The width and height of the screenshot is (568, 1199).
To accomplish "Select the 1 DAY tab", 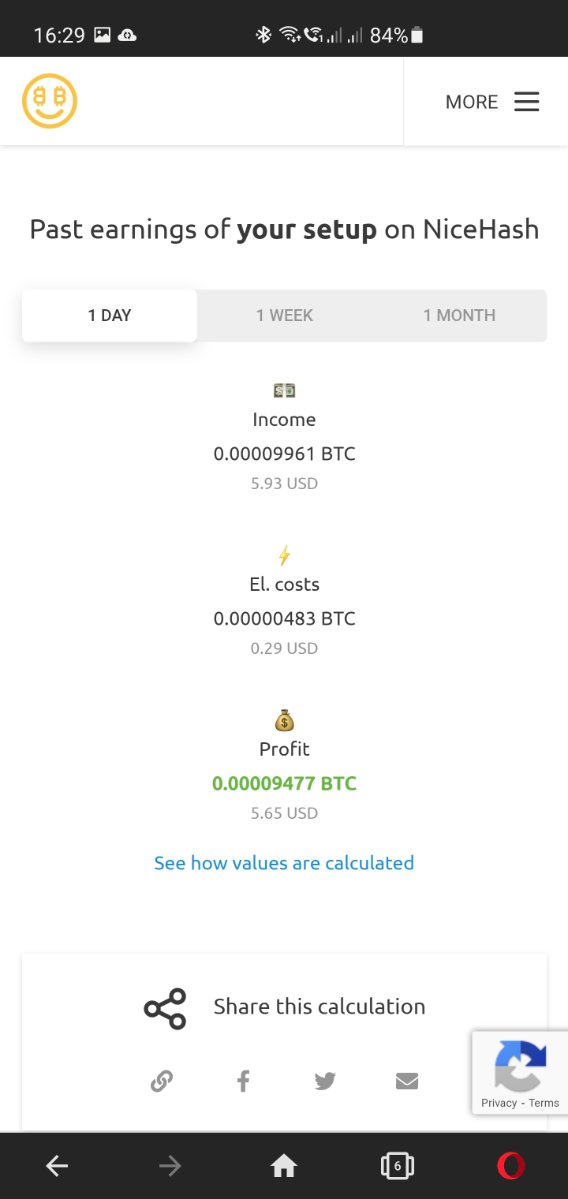I will coord(109,315).
